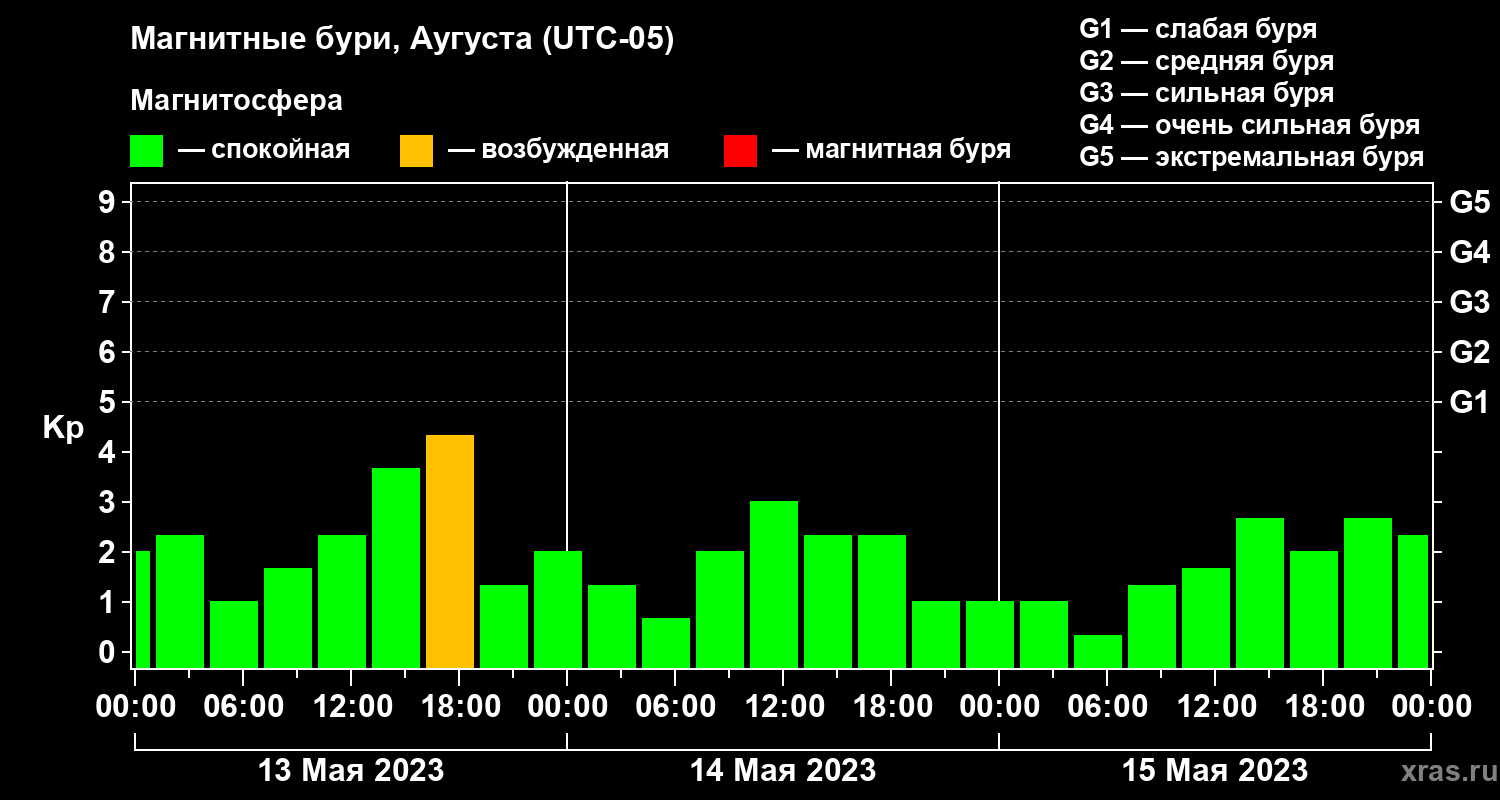Click 'G3 — сильная буря' legend line

coord(1206,93)
